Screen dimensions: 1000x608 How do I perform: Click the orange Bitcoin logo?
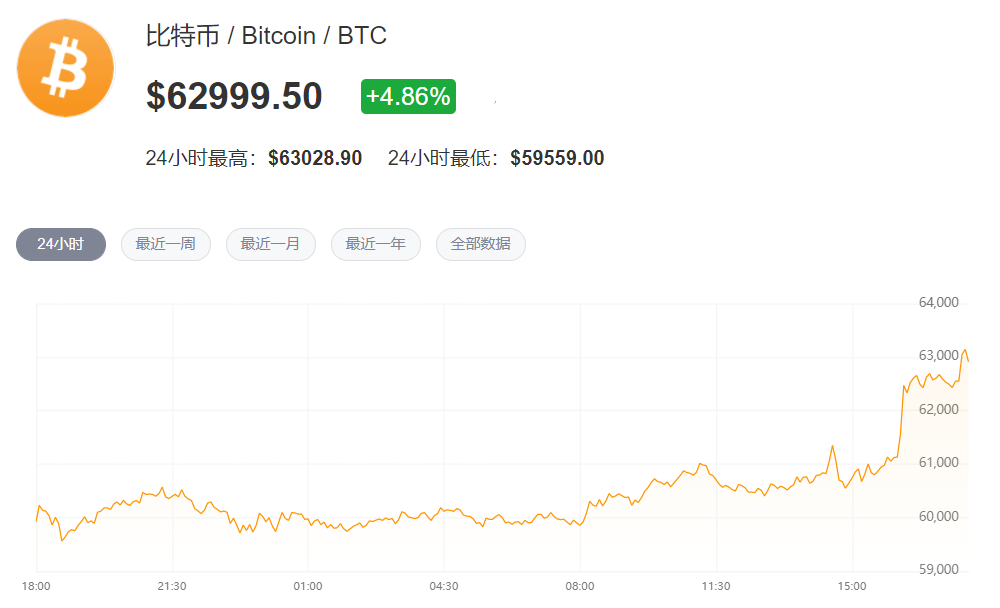tap(66, 68)
